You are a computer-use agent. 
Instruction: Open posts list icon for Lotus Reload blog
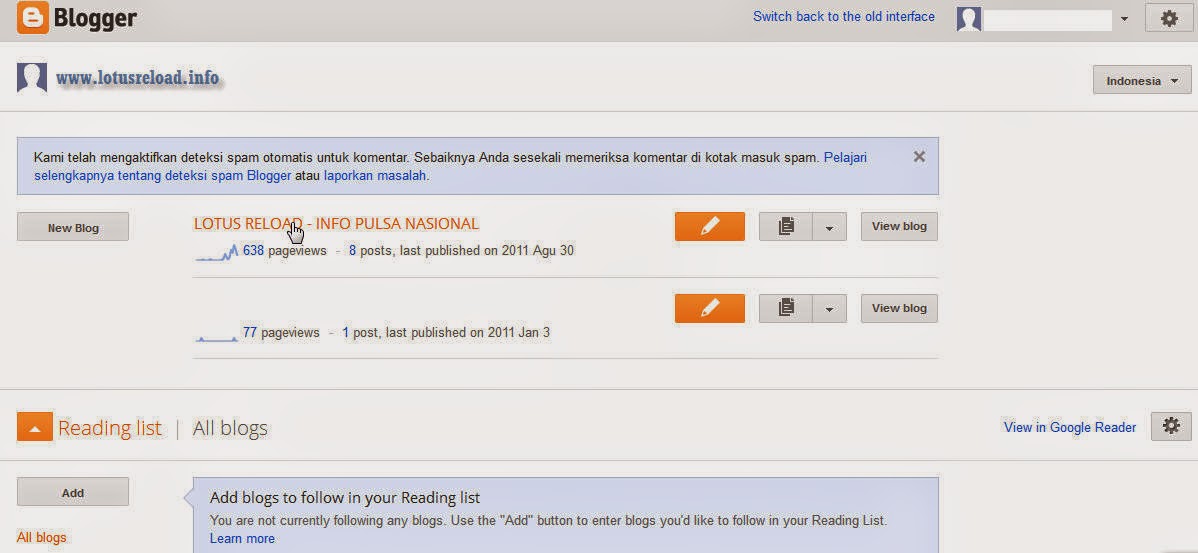[x=786, y=226]
